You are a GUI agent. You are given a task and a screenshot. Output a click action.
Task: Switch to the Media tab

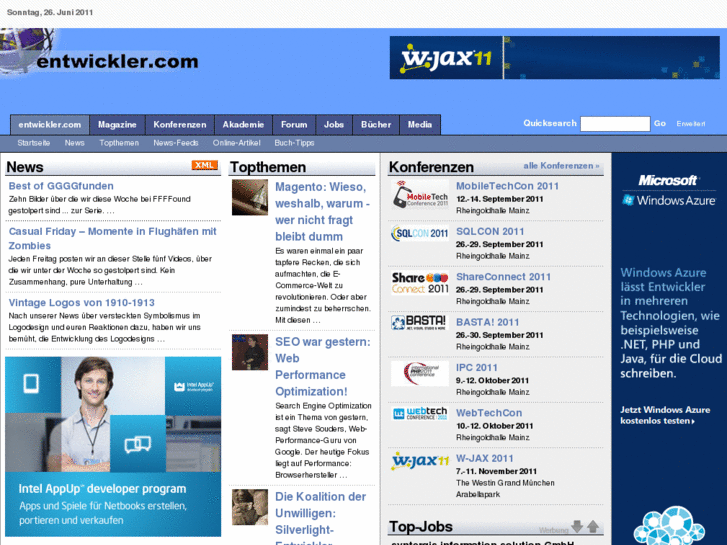(420, 125)
